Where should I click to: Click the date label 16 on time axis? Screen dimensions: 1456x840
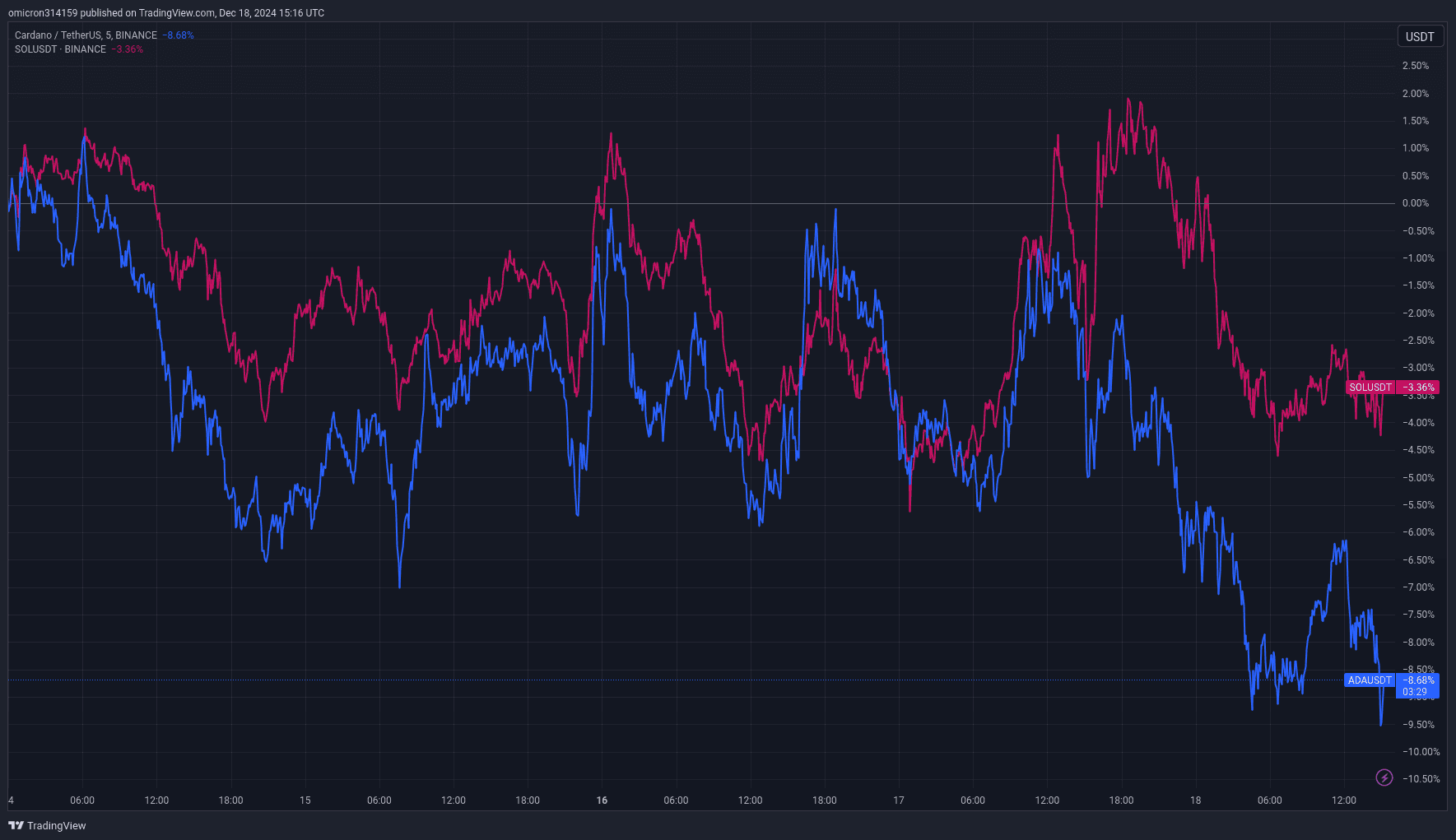(x=602, y=801)
